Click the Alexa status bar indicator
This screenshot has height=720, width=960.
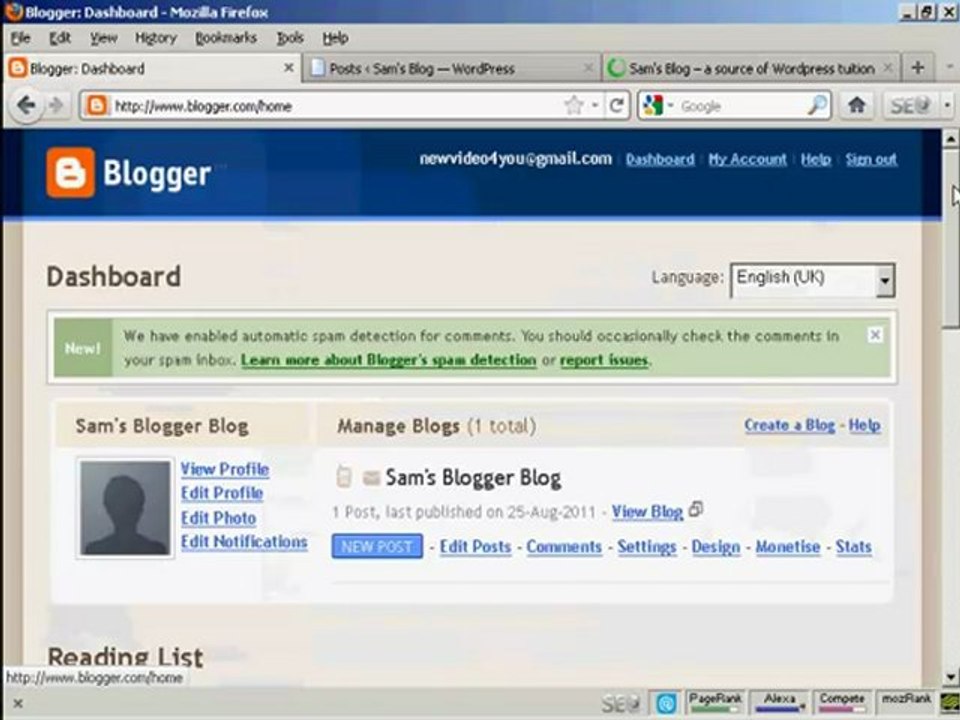click(779, 702)
